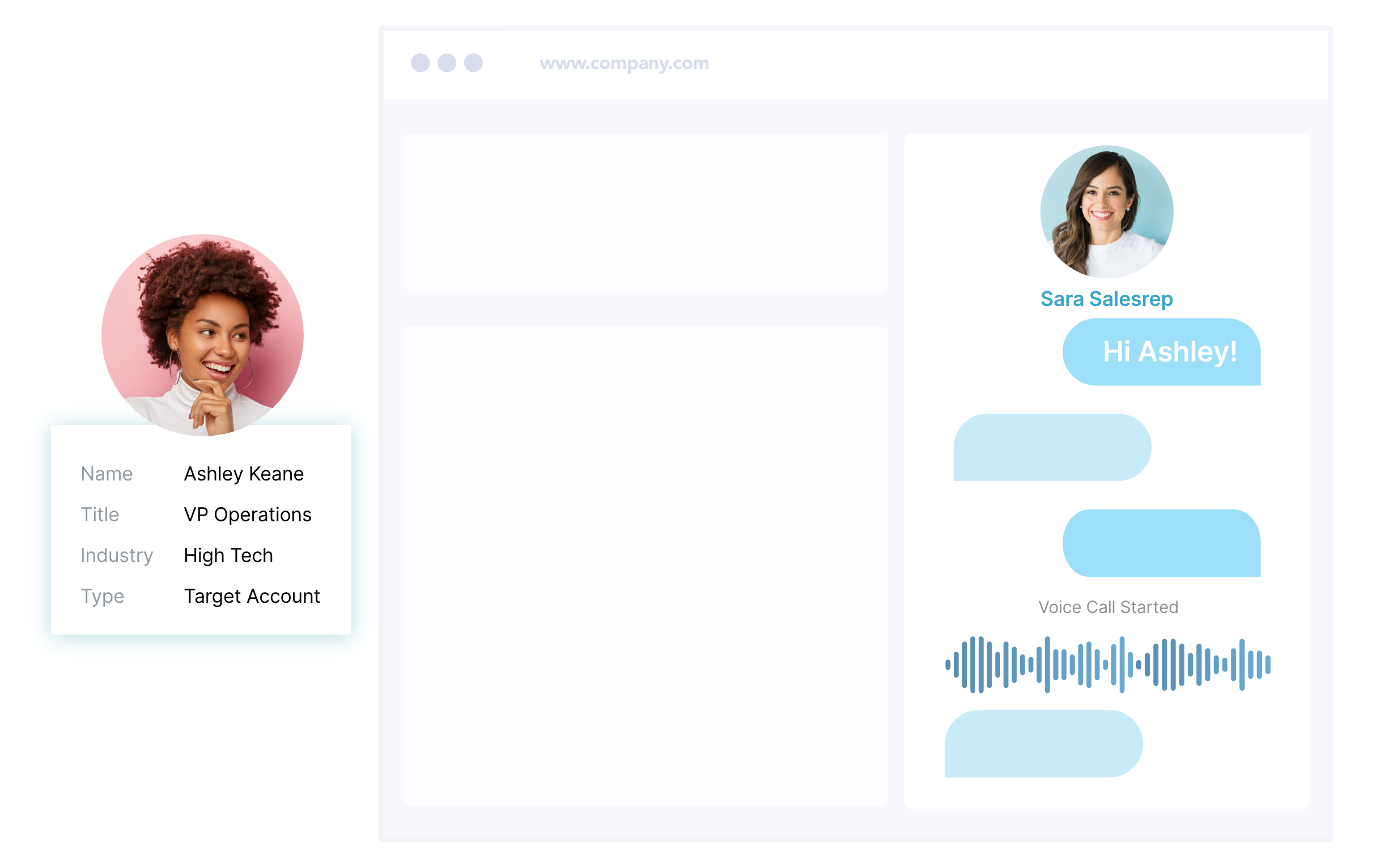Select the title value 'VP Operations'
The height and width of the screenshot is (868, 1385).
tap(248, 514)
